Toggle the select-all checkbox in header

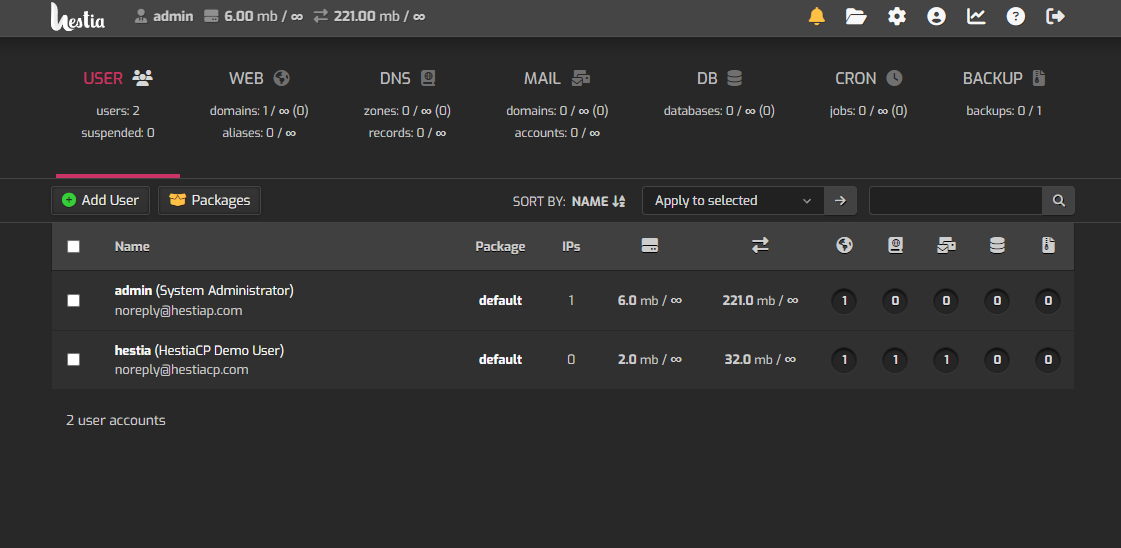(x=73, y=246)
